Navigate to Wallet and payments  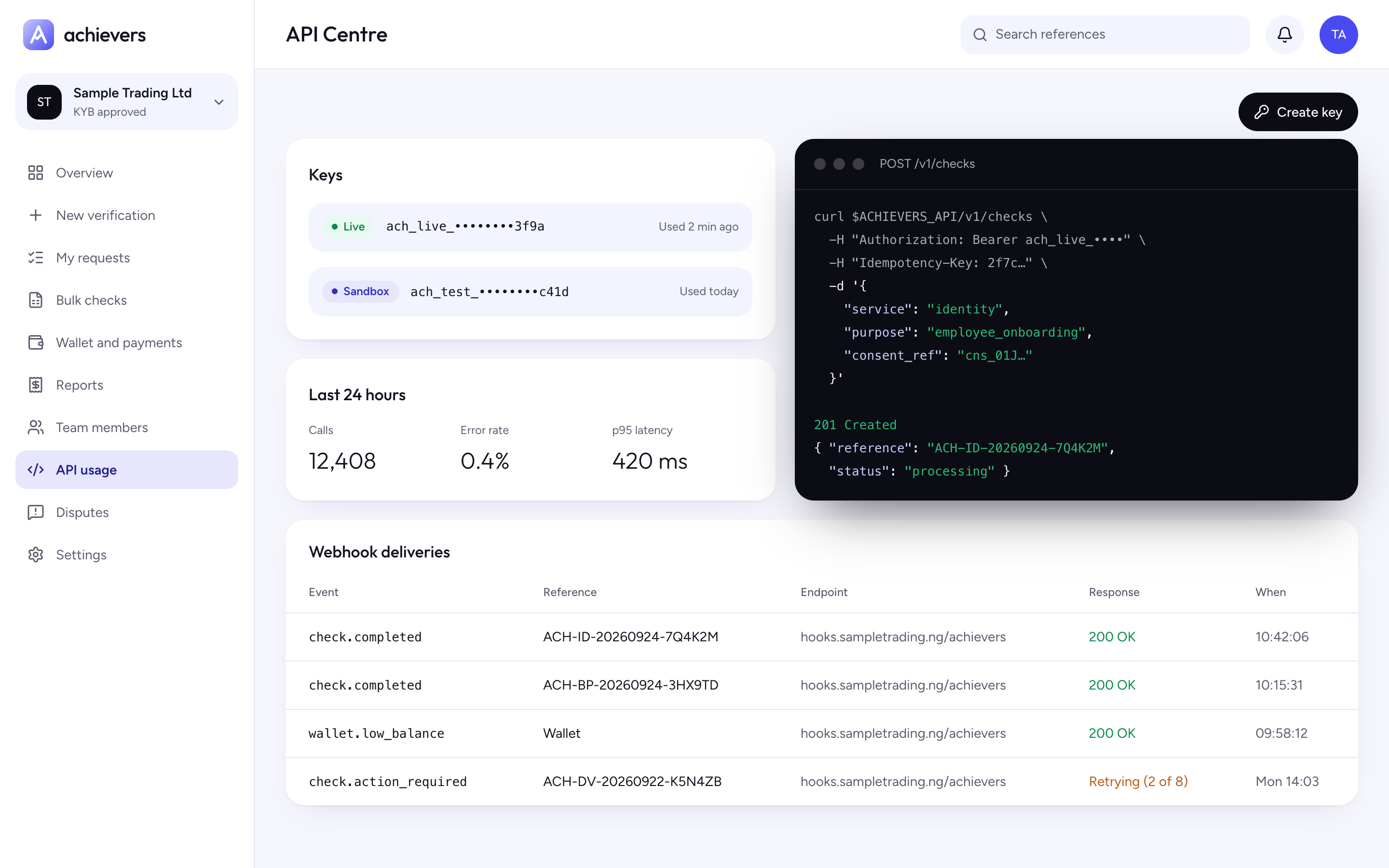tap(127, 343)
